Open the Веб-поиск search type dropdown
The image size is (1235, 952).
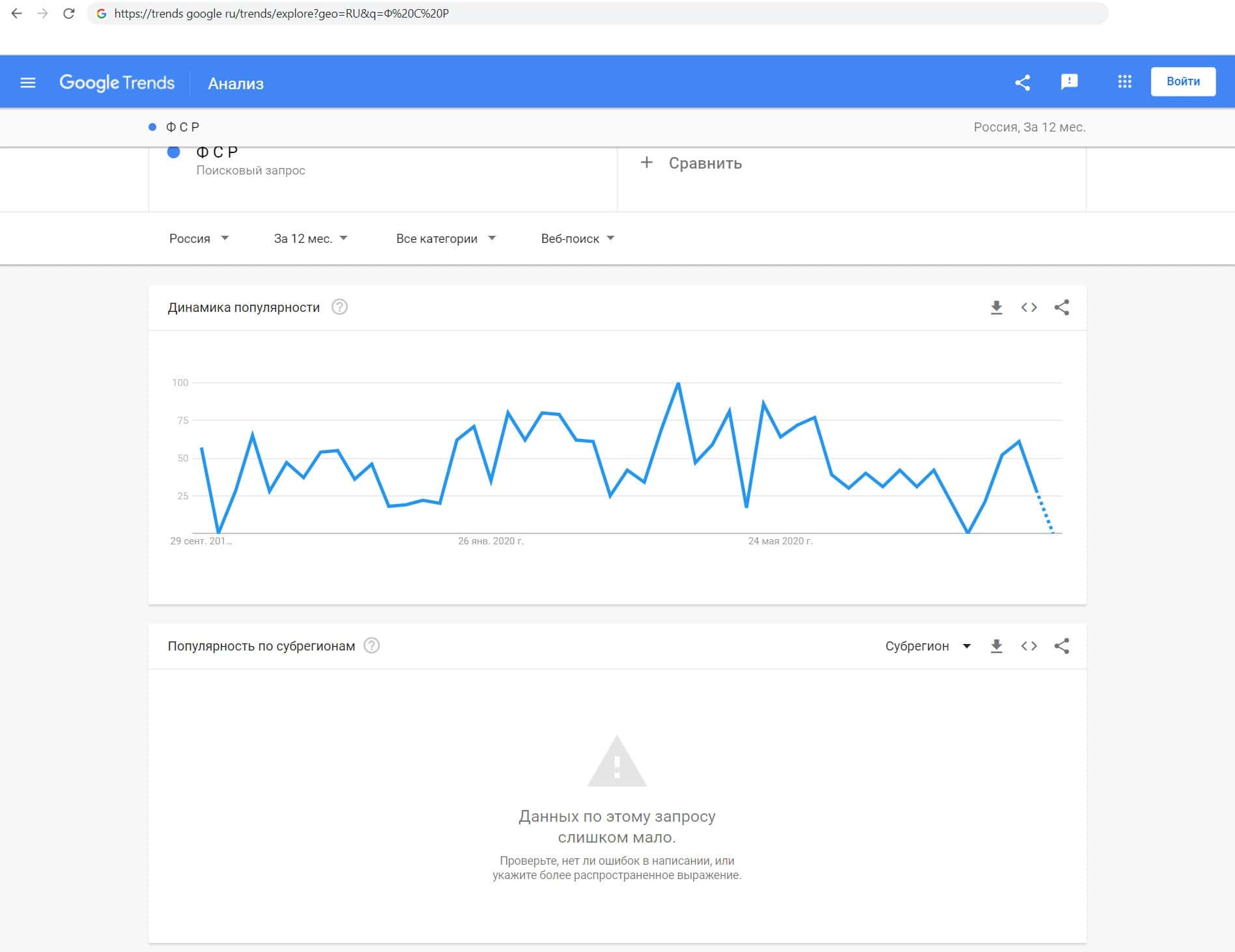coord(577,239)
